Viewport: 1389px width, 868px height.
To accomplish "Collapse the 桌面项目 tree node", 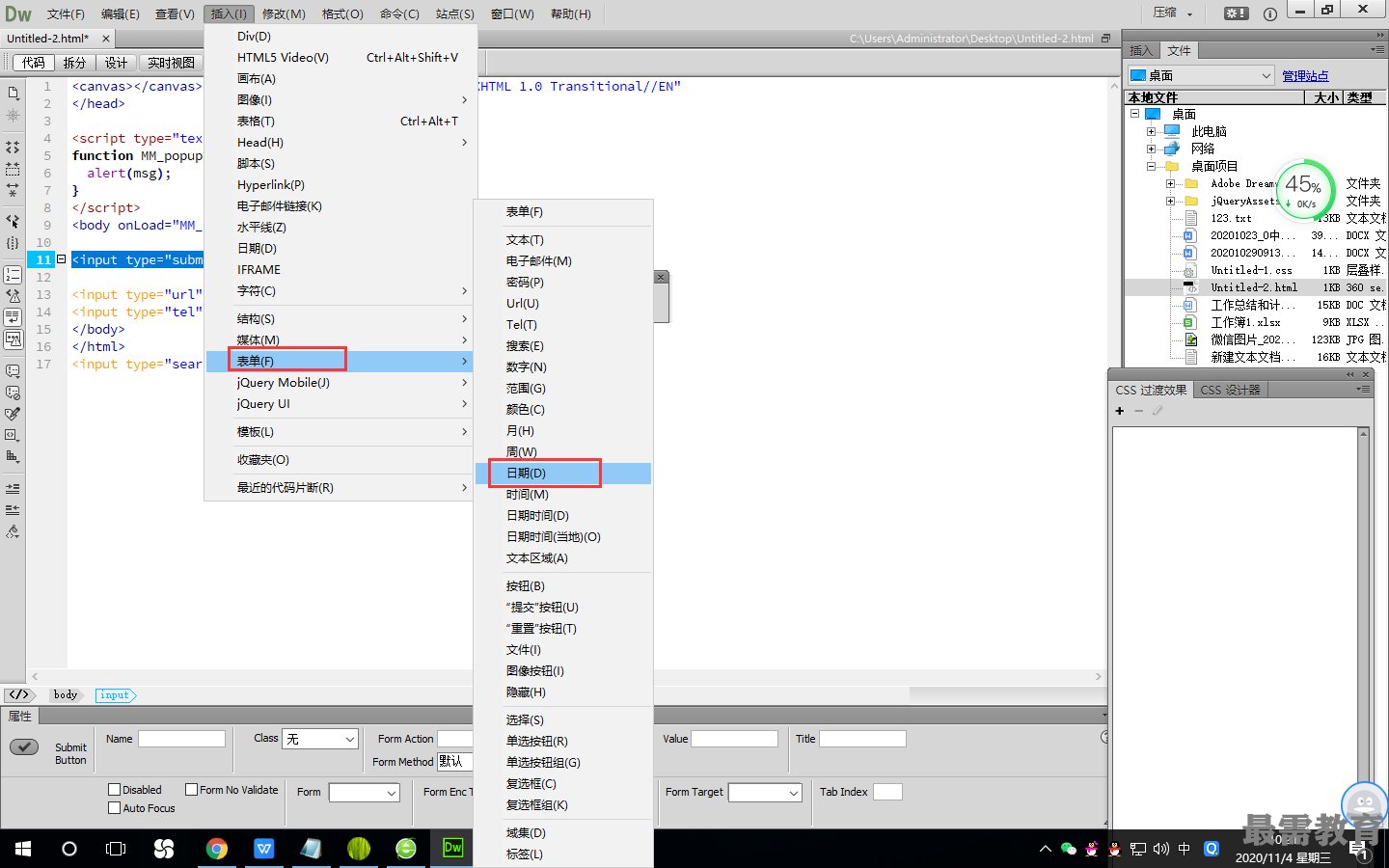I will [1151, 166].
